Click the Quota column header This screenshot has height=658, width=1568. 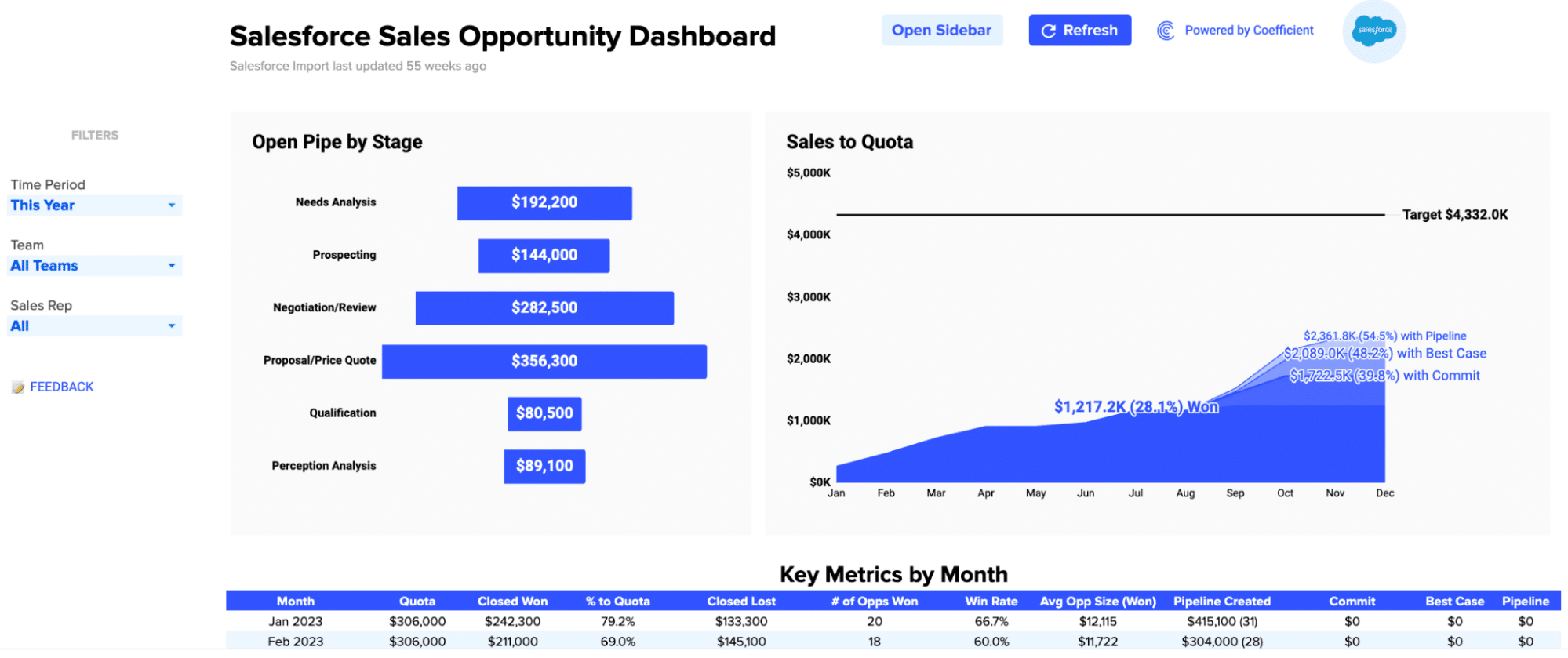pyautogui.click(x=417, y=602)
